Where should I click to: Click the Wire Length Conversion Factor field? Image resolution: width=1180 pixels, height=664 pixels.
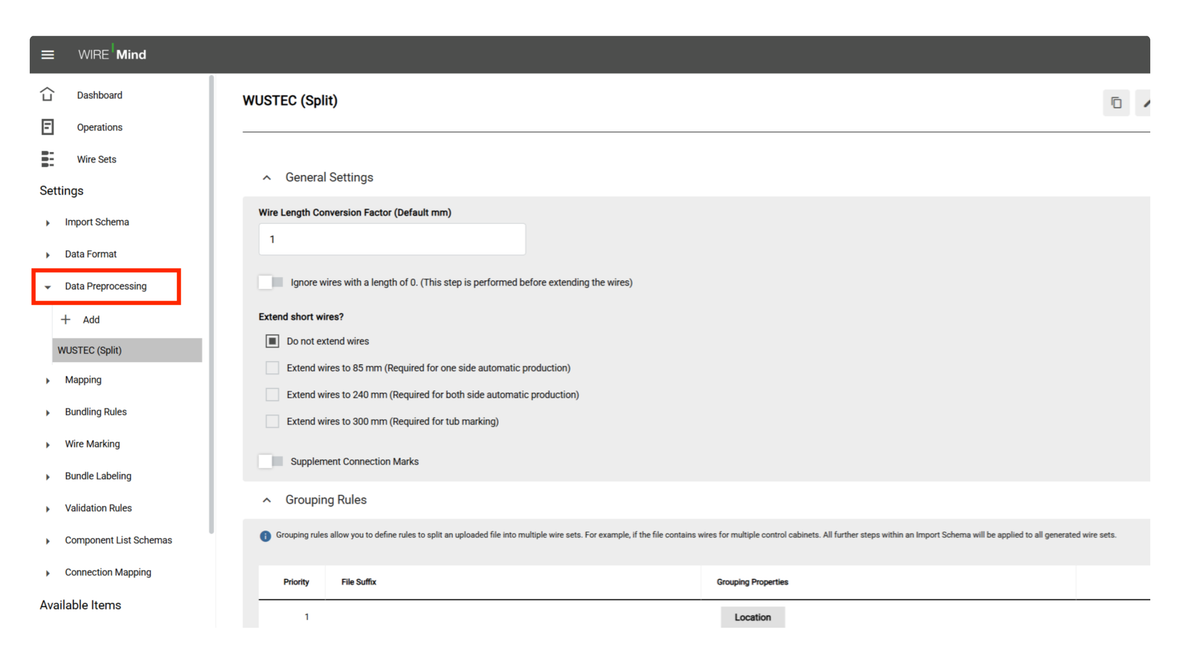point(392,239)
